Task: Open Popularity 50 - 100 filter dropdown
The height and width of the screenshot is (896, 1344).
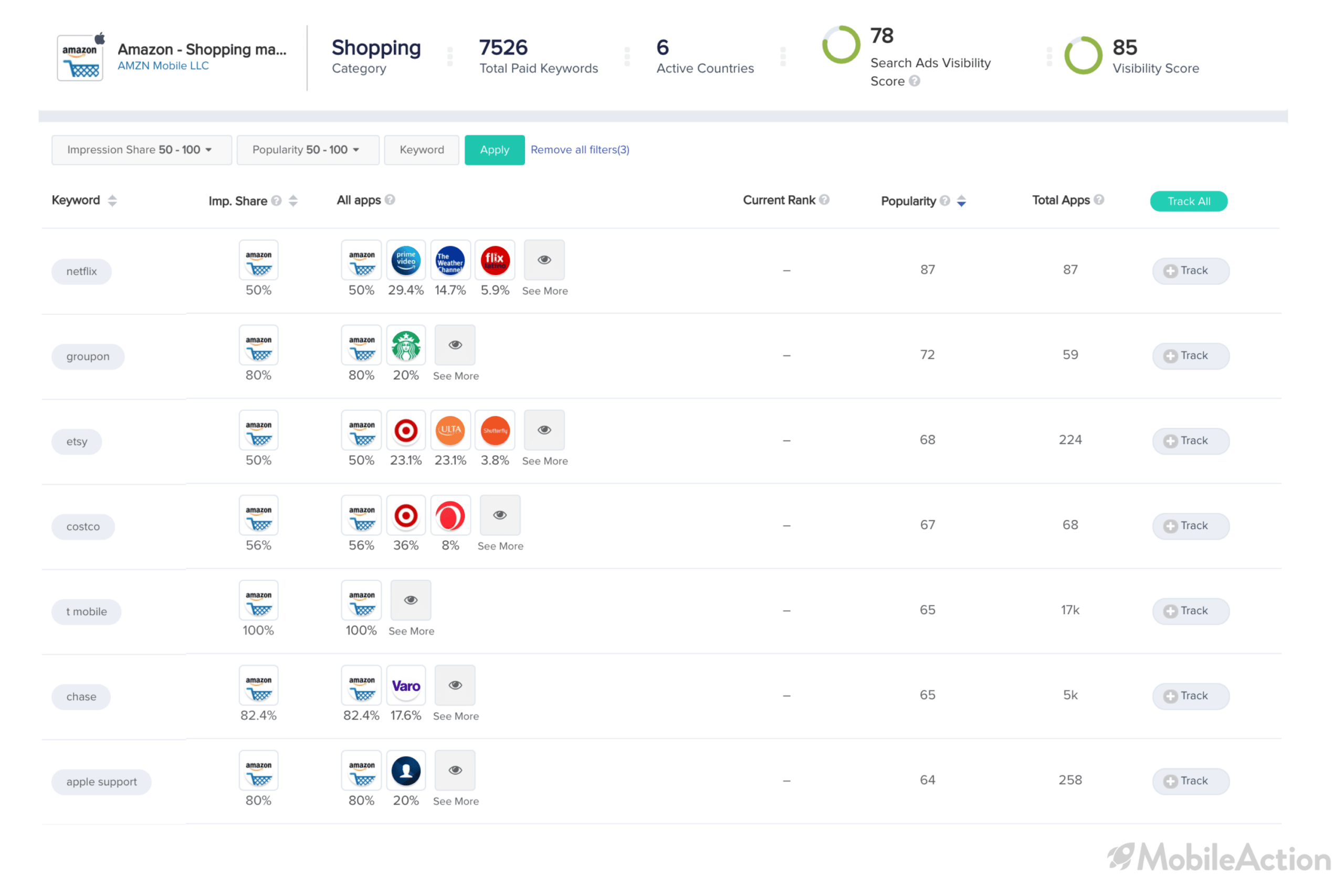Action: coord(308,150)
